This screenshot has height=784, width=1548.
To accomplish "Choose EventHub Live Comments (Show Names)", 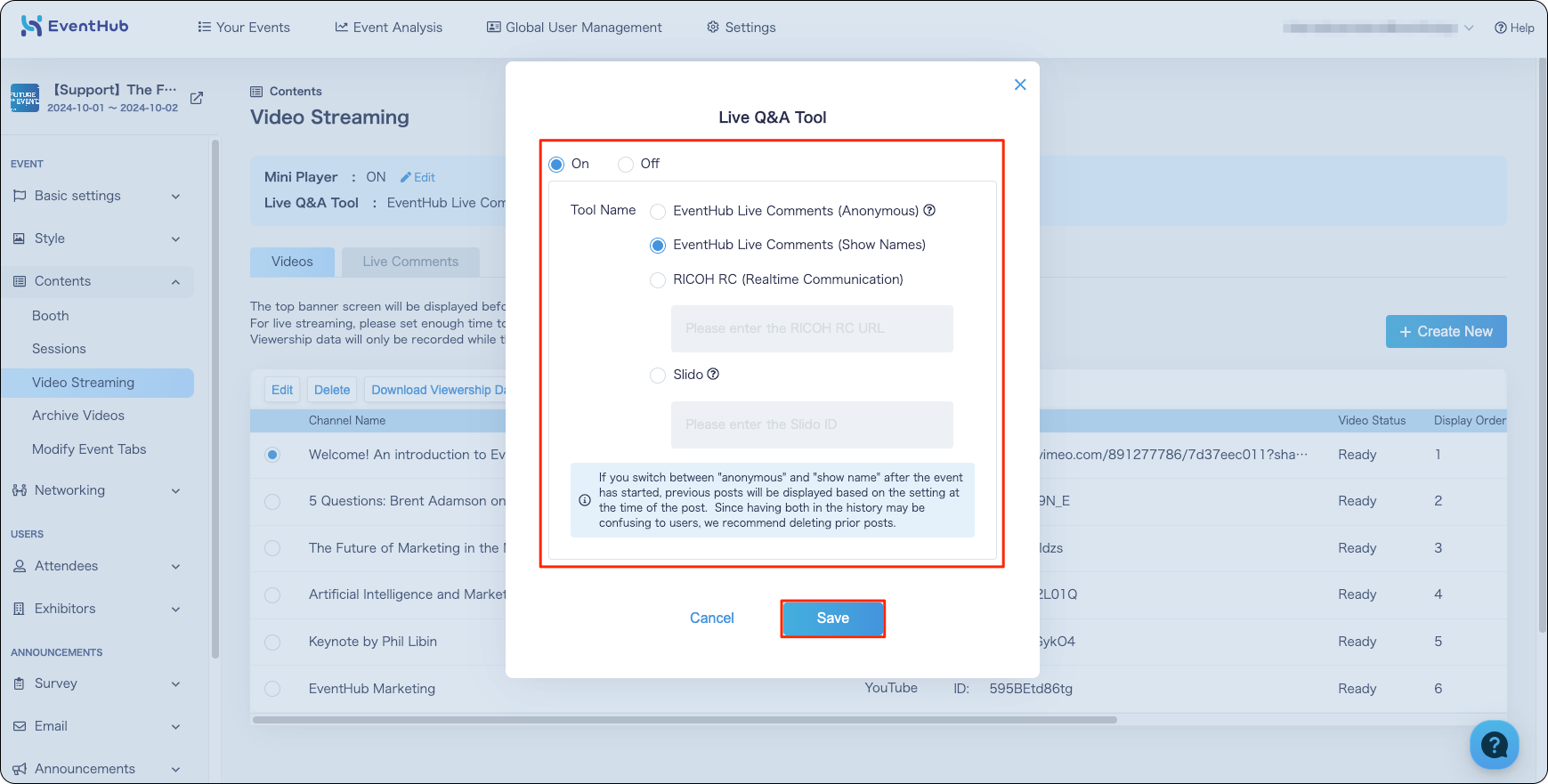I will (658, 245).
